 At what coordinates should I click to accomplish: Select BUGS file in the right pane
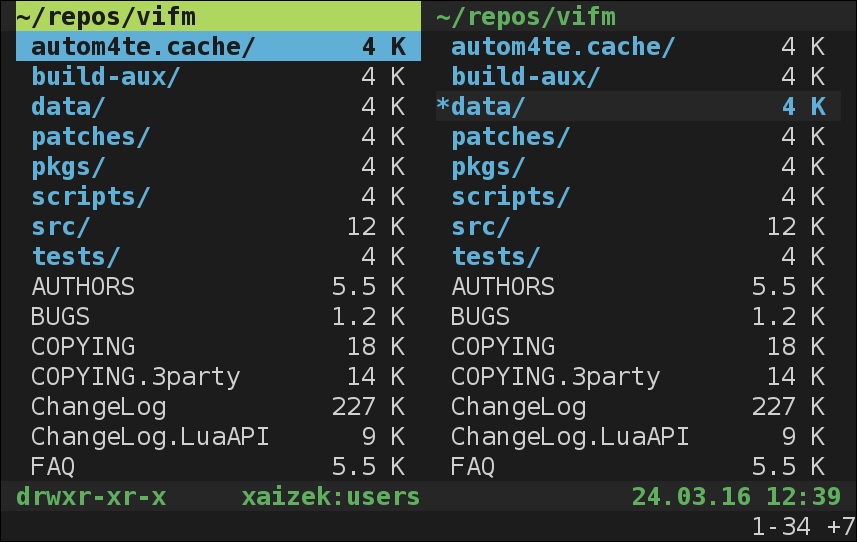click(x=638, y=317)
